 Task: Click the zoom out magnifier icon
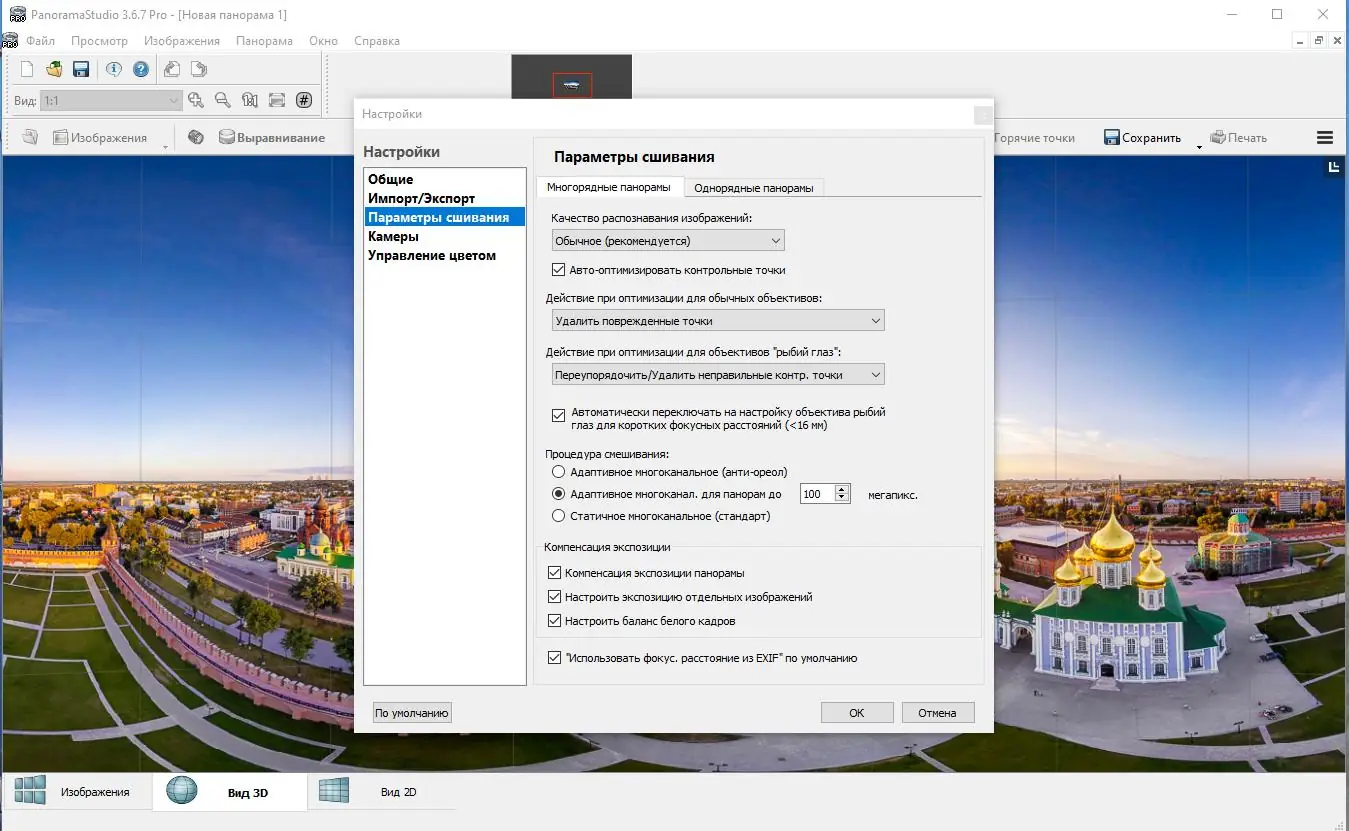click(223, 100)
